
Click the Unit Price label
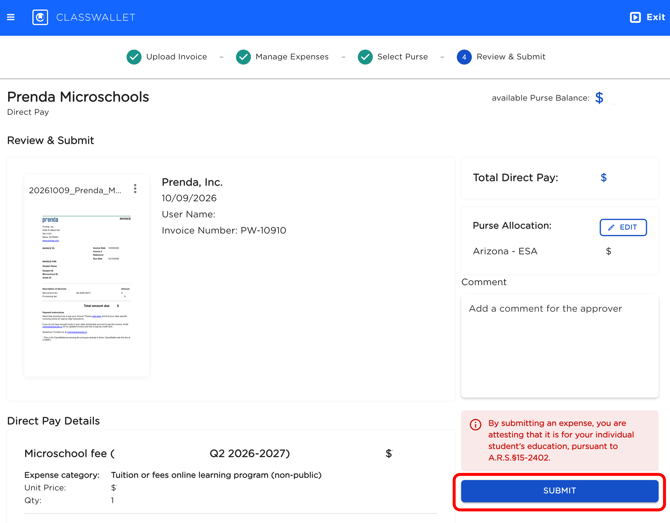coord(45,488)
